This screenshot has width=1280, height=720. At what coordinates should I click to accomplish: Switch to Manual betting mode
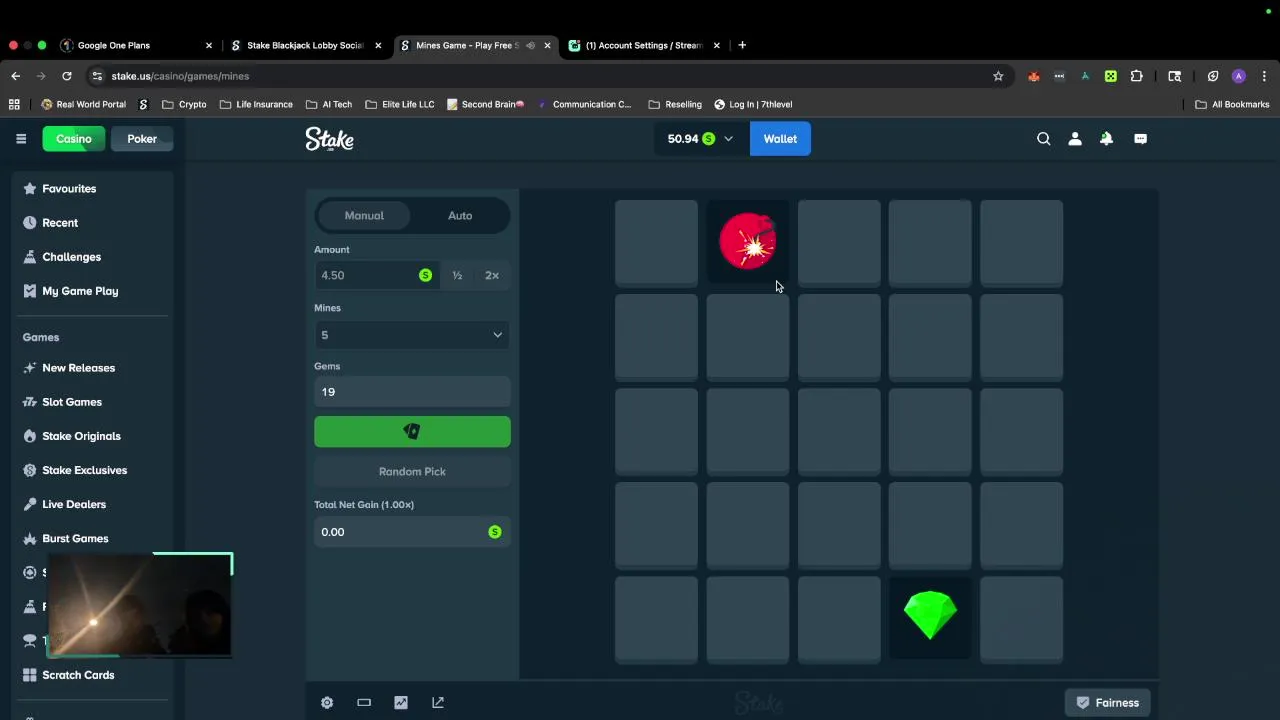[x=364, y=215]
